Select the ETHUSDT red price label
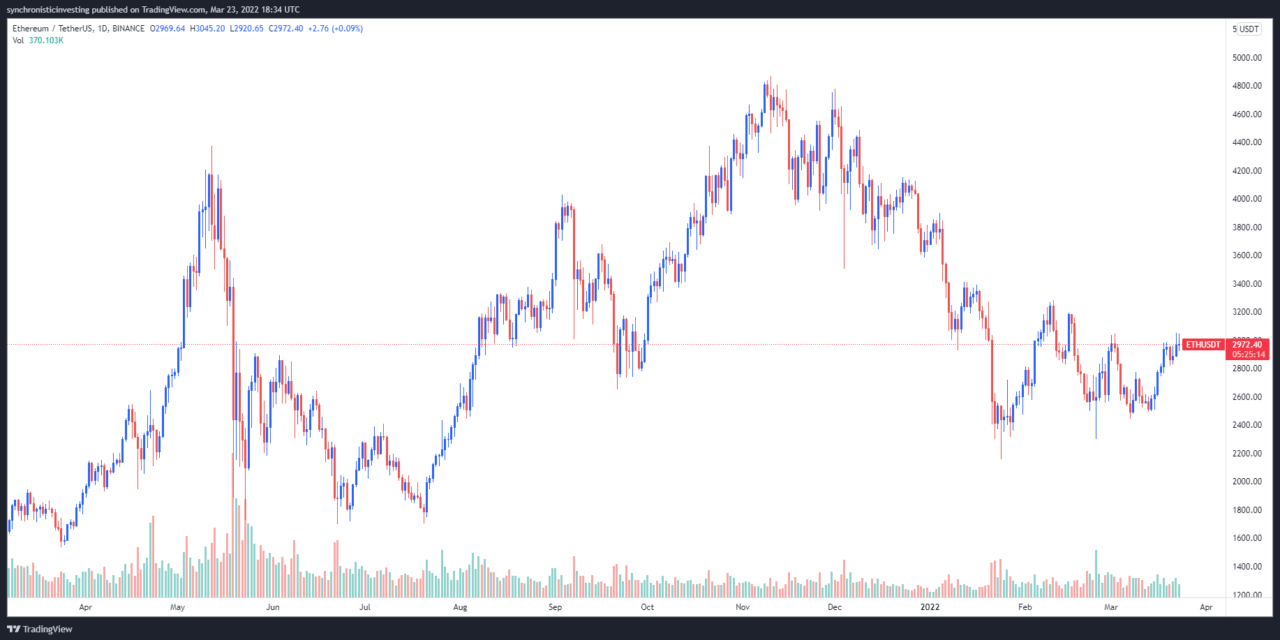1280x640 pixels. pyautogui.click(x=1202, y=344)
